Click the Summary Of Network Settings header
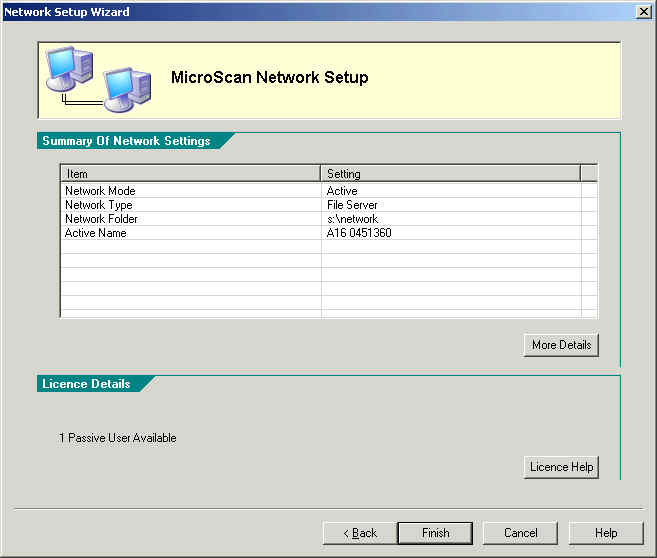 click(x=126, y=141)
